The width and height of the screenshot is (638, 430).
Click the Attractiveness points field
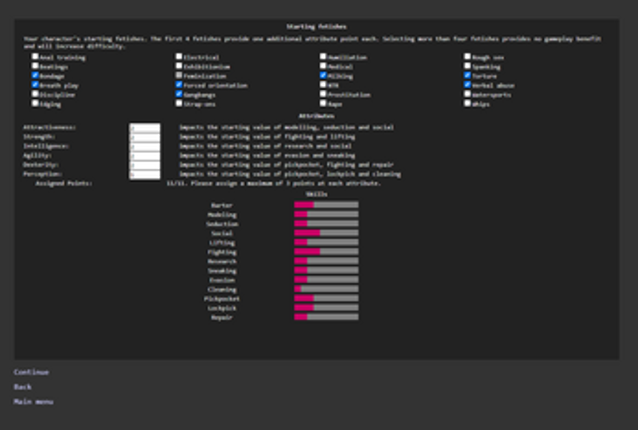click(x=145, y=128)
